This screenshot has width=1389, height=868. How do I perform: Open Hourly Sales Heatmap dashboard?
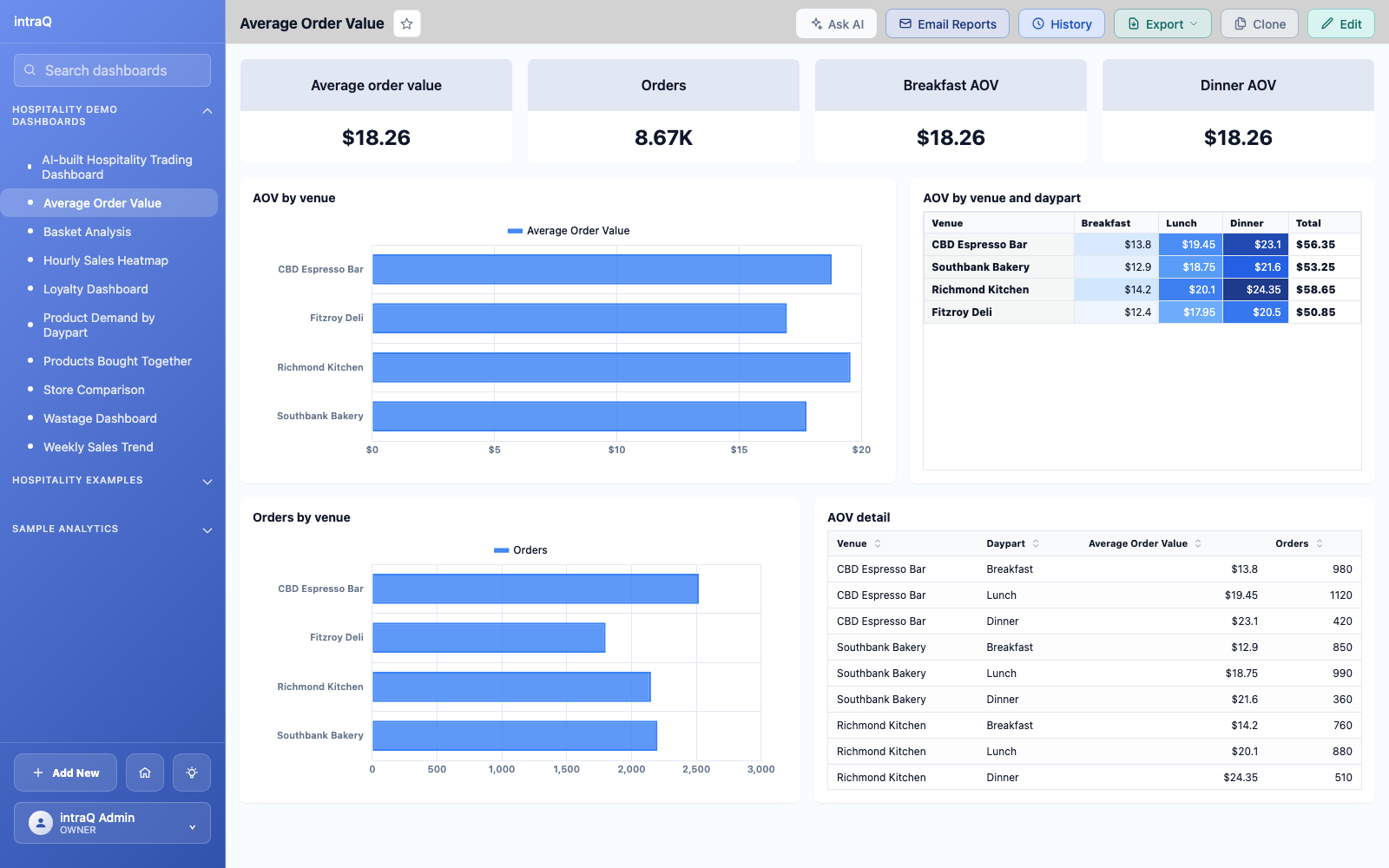(x=106, y=260)
